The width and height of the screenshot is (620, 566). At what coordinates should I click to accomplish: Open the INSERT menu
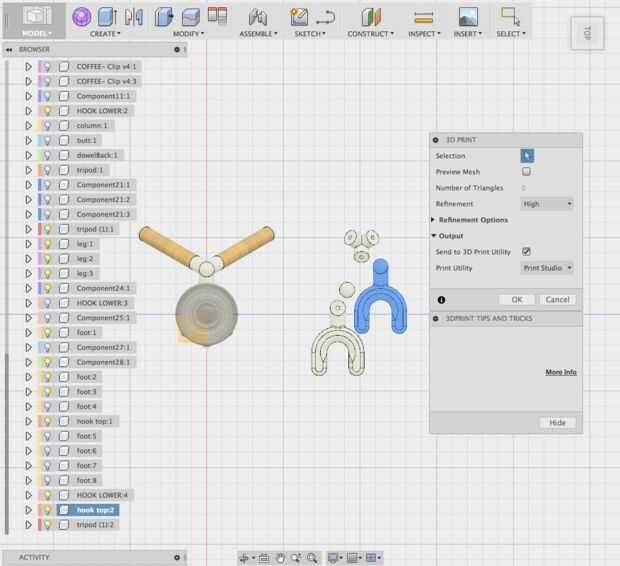point(468,34)
